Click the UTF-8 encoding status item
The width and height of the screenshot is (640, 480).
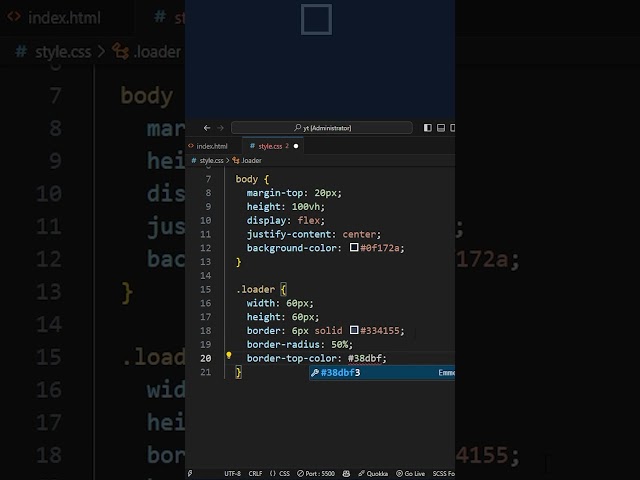tap(232, 473)
